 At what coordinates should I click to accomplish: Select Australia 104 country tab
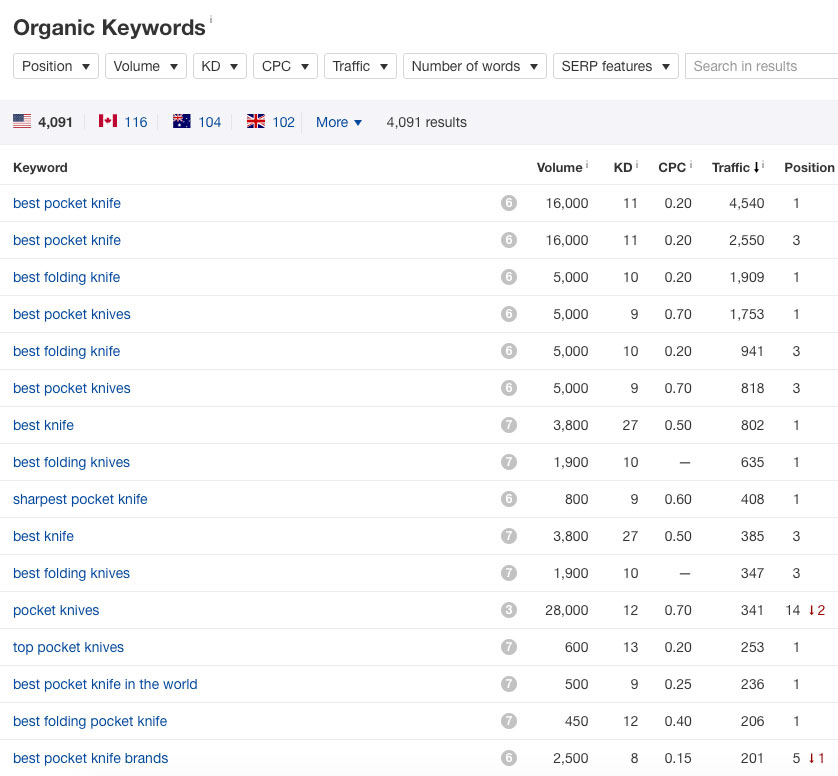click(197, 122)
